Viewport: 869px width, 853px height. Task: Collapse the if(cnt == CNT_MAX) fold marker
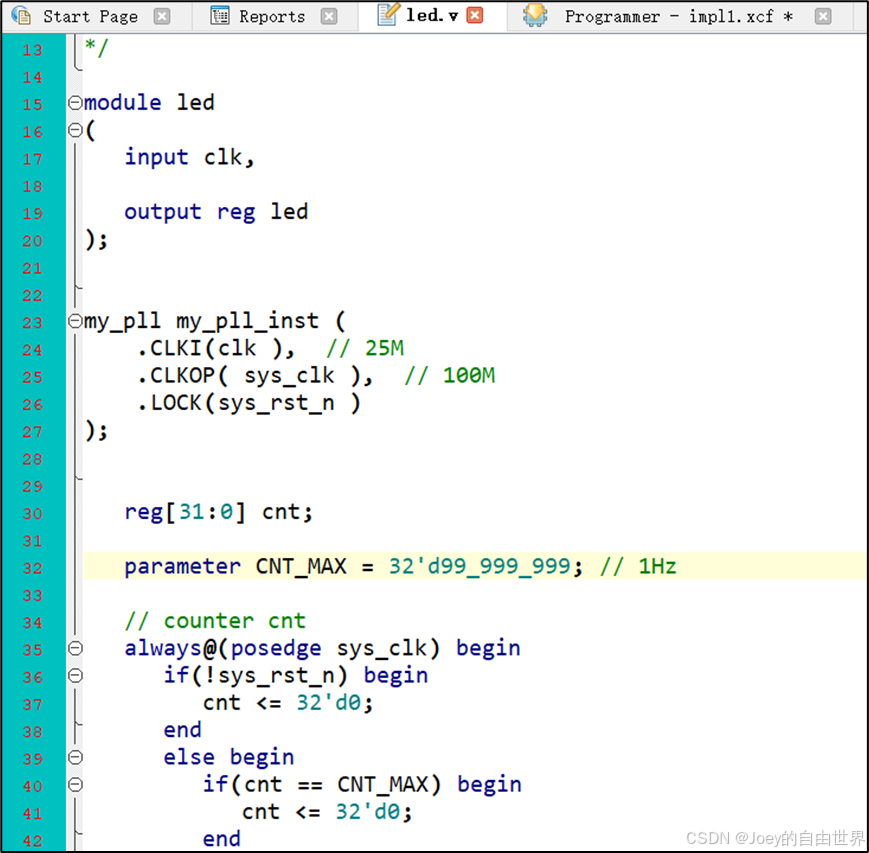point(75,784)
